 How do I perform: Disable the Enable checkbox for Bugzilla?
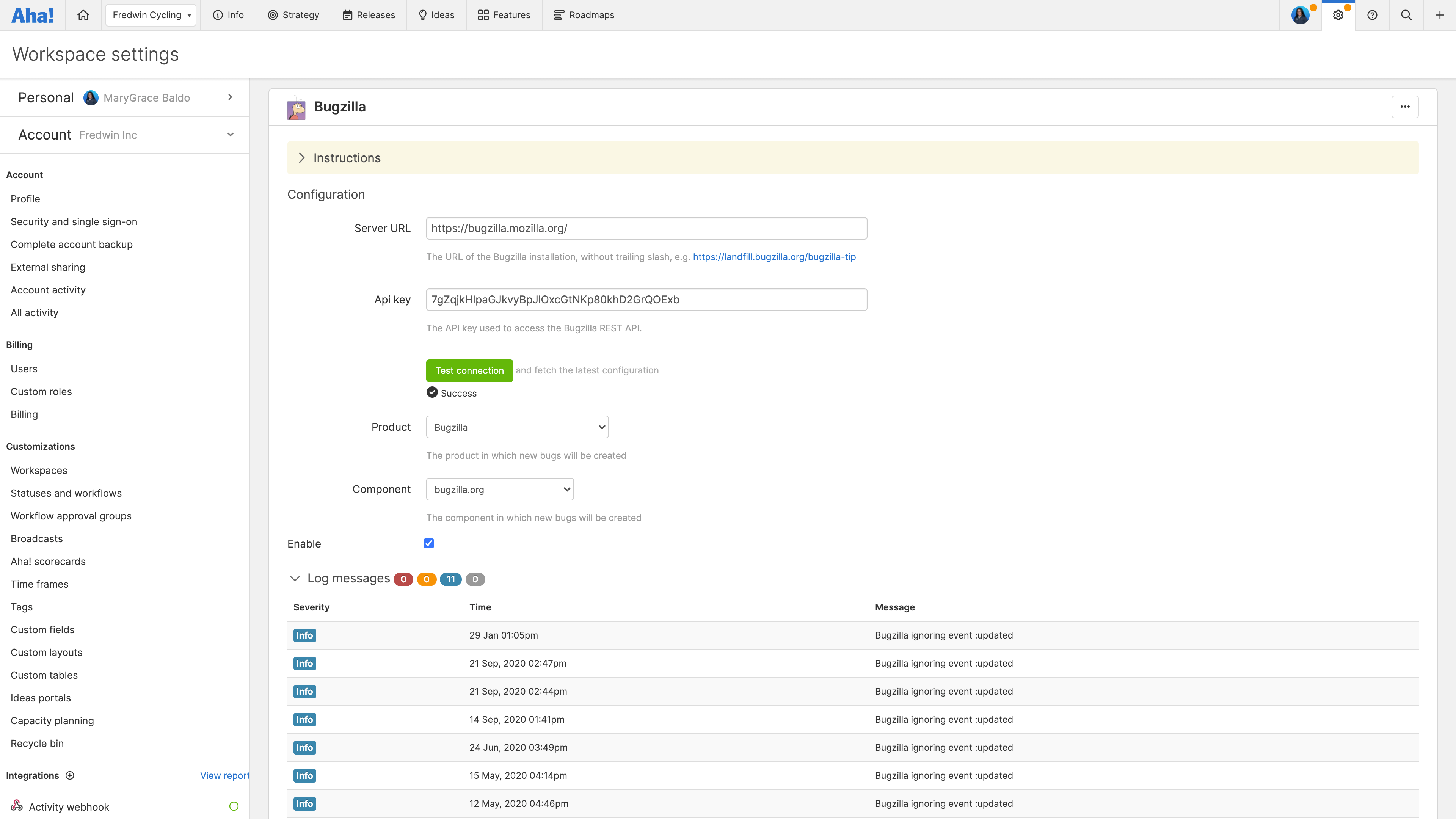tap(429, 543)
